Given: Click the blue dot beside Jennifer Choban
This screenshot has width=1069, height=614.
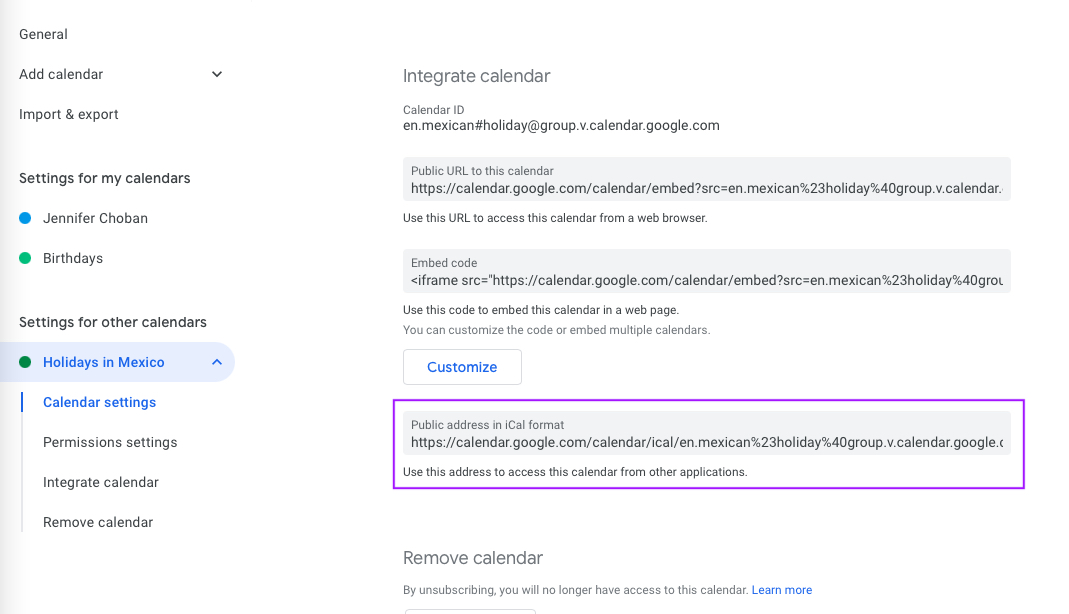Looking at the screenshot, I should coord(25,218).
